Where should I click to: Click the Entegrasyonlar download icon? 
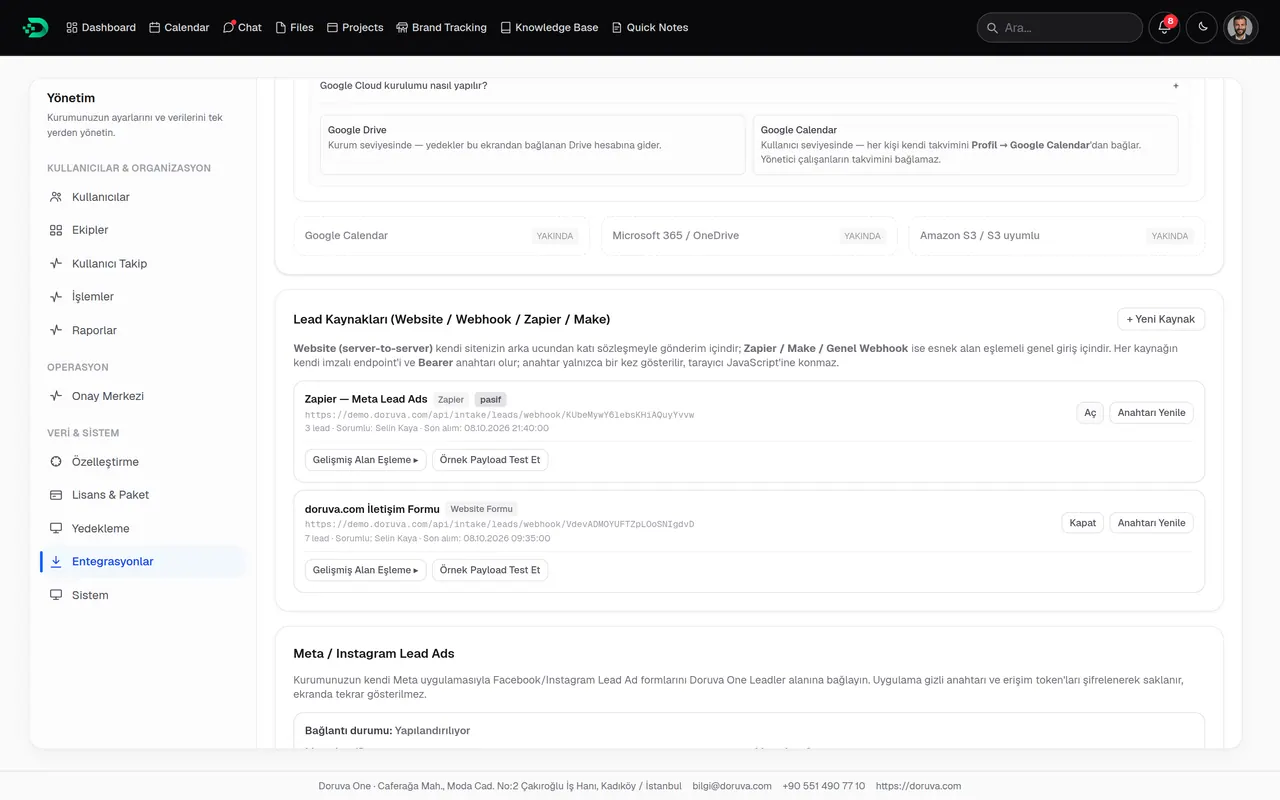click(56, 562)
